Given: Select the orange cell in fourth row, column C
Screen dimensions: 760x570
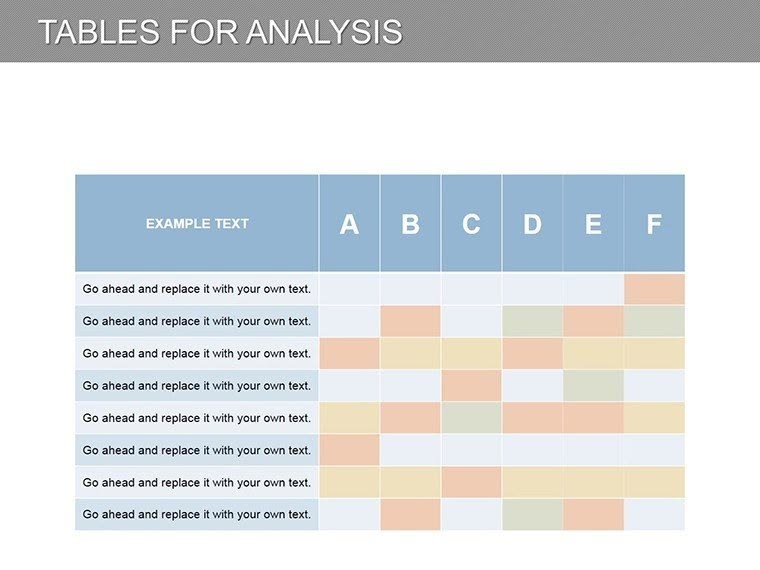Looking at the screenshot, I should pos(471,386).
